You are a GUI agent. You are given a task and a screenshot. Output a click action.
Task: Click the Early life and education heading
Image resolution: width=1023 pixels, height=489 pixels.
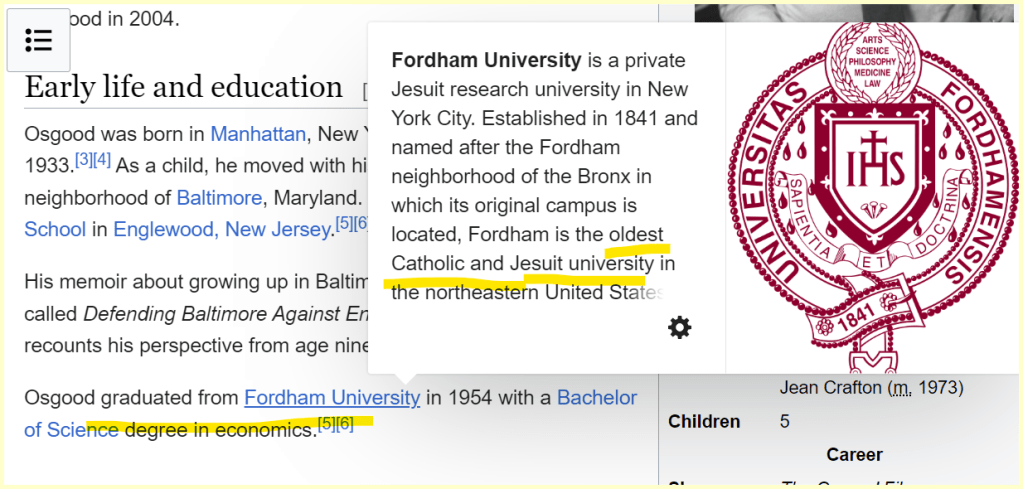tap(183, 87)
